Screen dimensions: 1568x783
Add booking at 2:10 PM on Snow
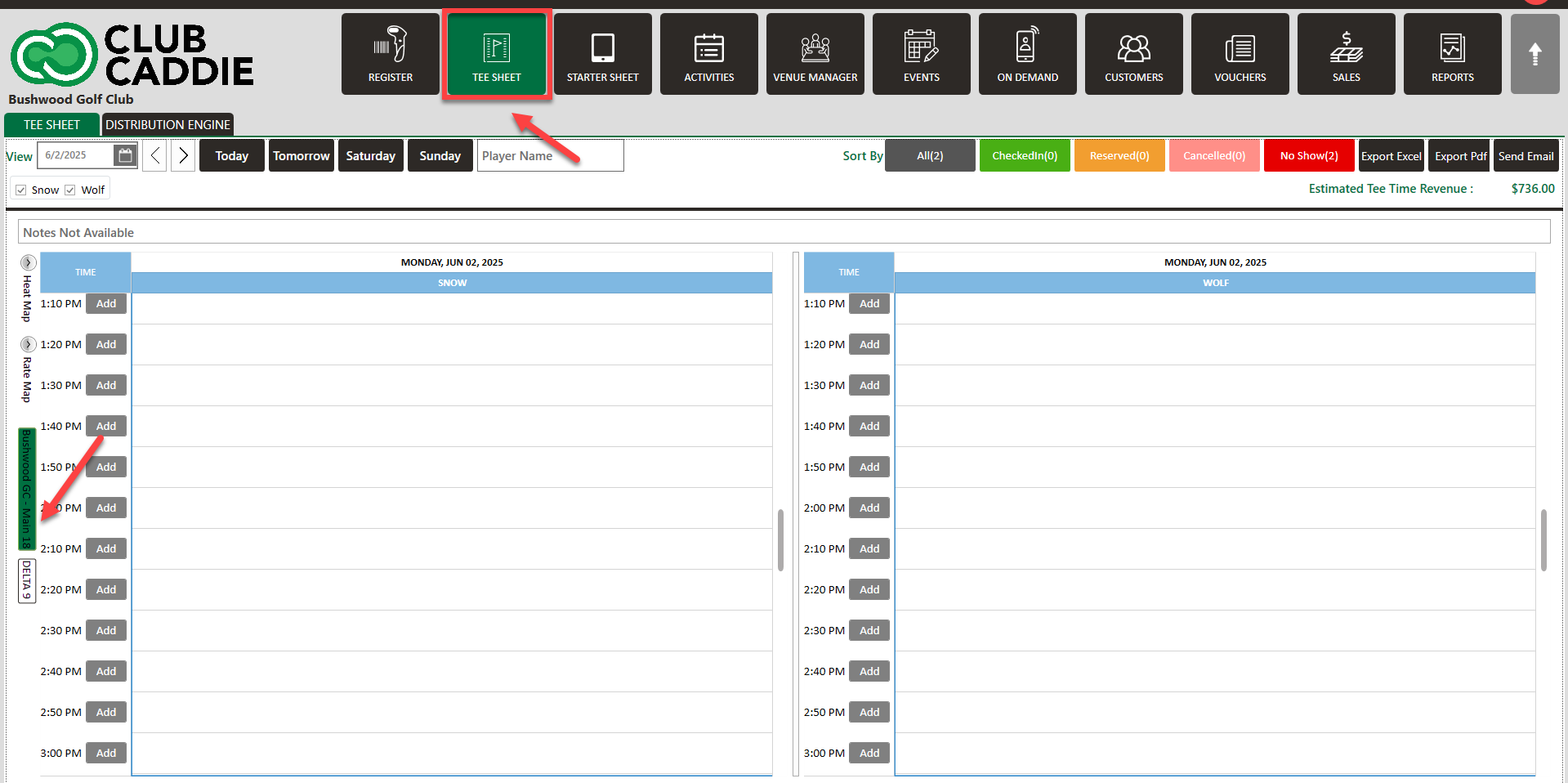(106, 548)
